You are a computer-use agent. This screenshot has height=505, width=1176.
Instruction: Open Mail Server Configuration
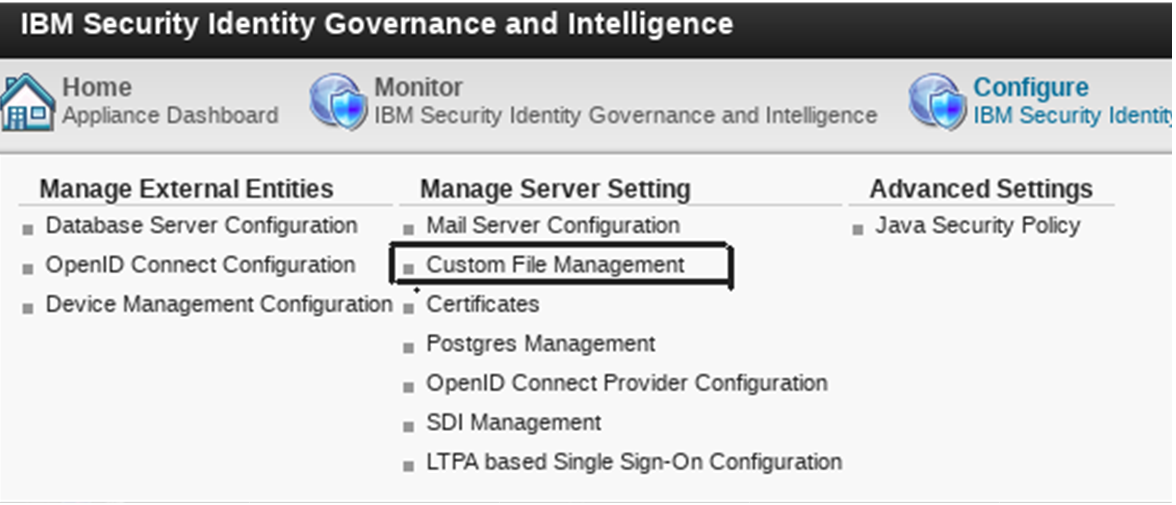553,225
